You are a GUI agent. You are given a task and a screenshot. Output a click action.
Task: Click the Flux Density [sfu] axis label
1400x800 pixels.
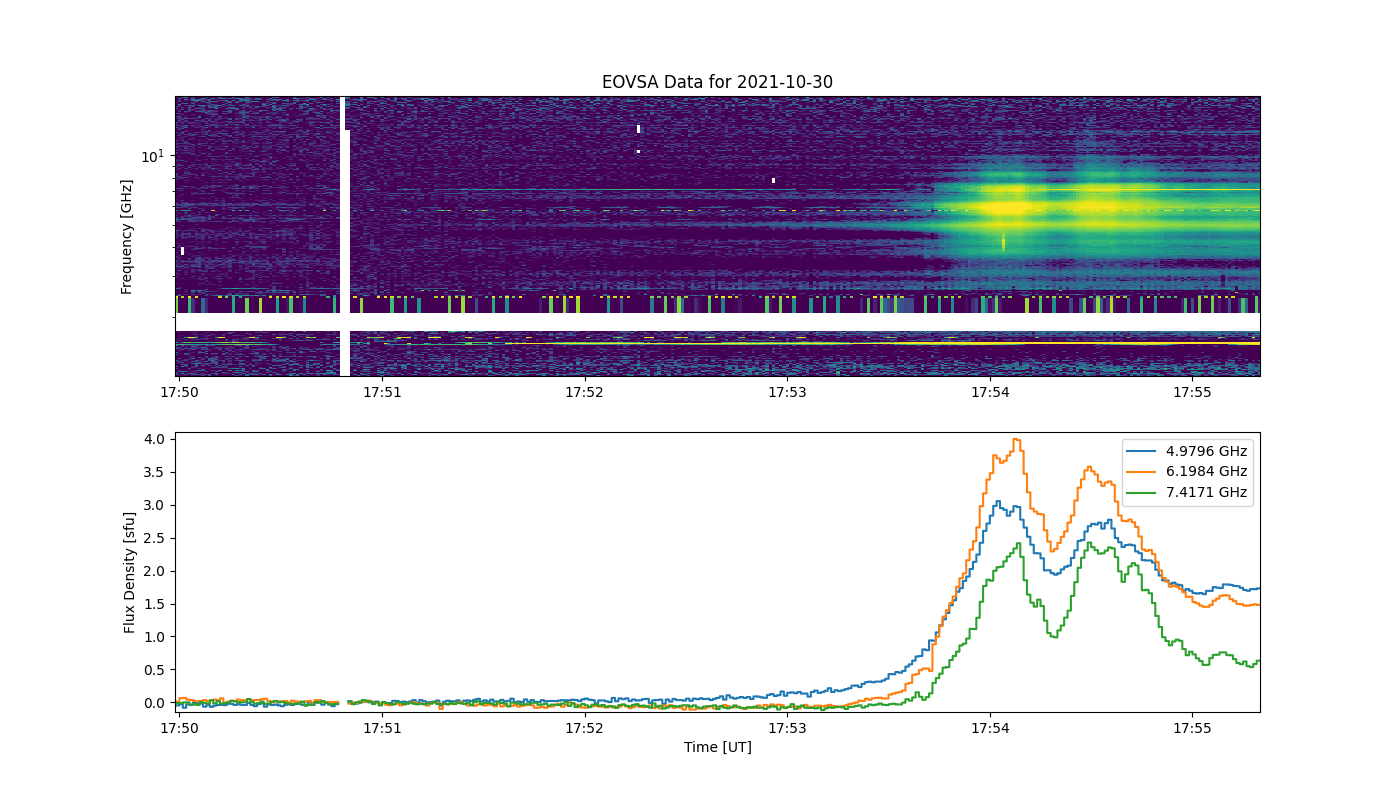coord(129,572)
